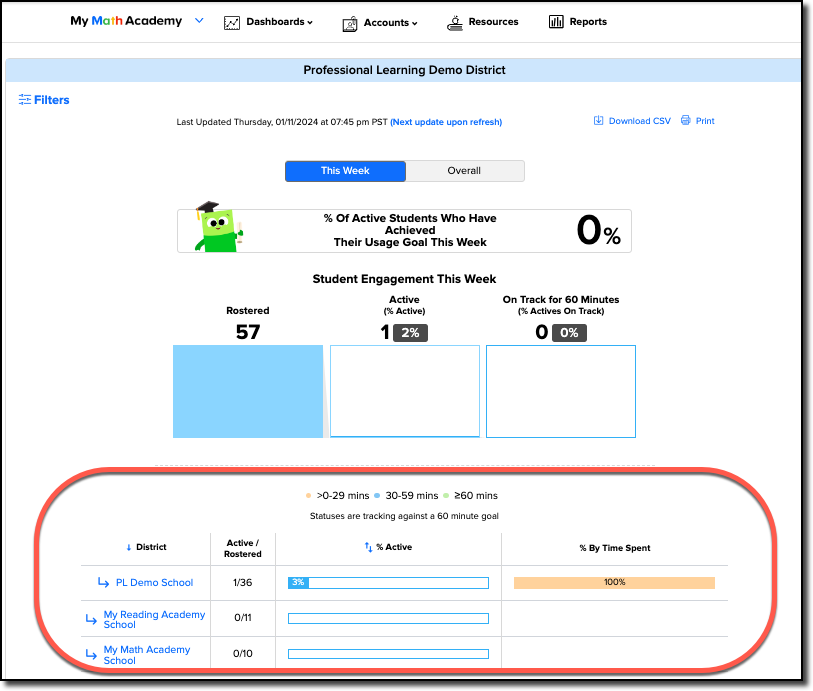
Task: Click the orange >0-29 mins legend dot
Action: pos(309,496)
